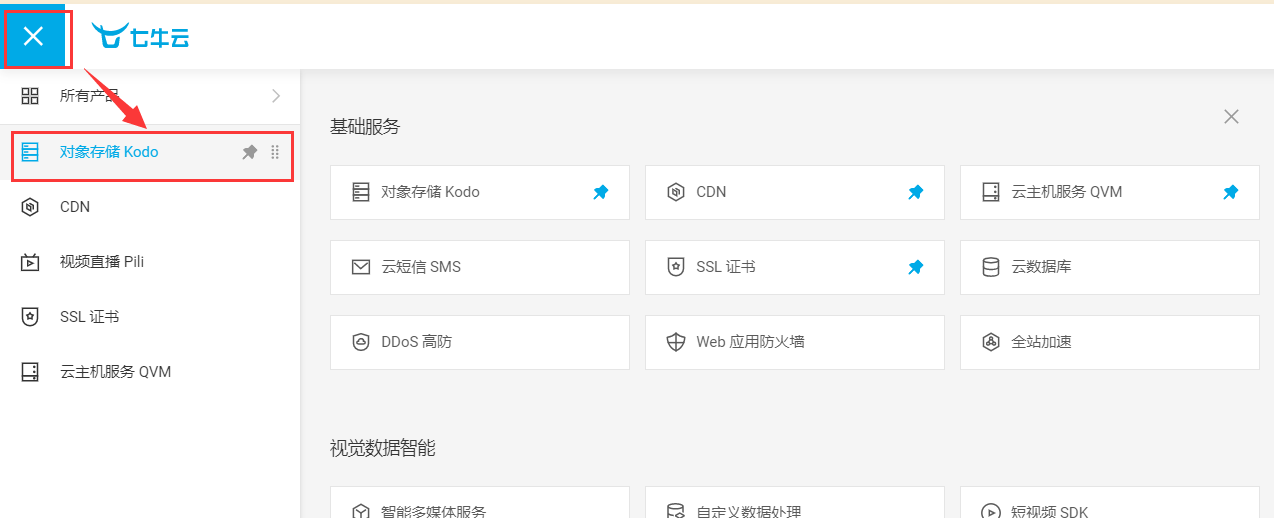Toggle pin on 云主机服务 QVM card

(x=1231, y=192)
